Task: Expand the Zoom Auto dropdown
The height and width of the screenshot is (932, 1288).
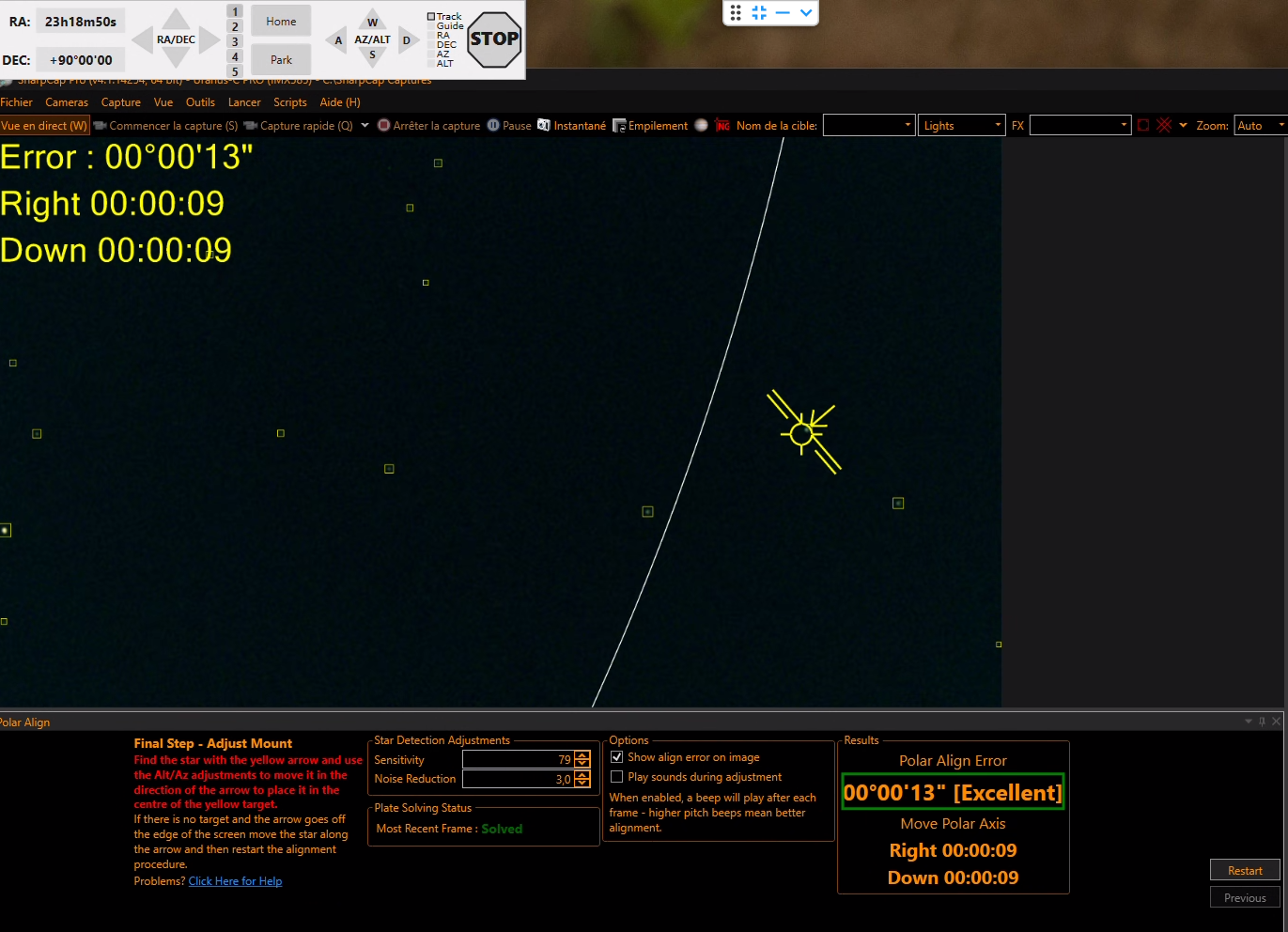Action: click(x=1260, y=125)
